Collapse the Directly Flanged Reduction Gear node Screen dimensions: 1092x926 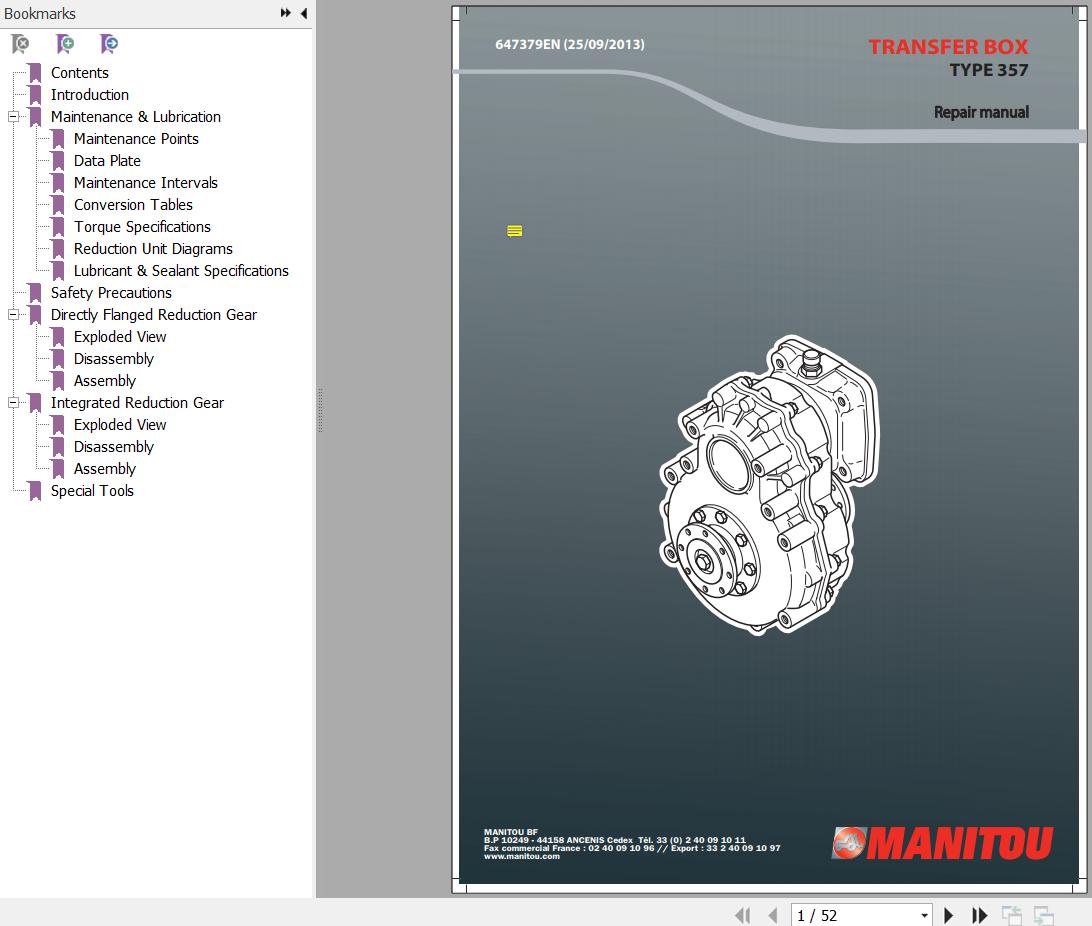(13, 315)
